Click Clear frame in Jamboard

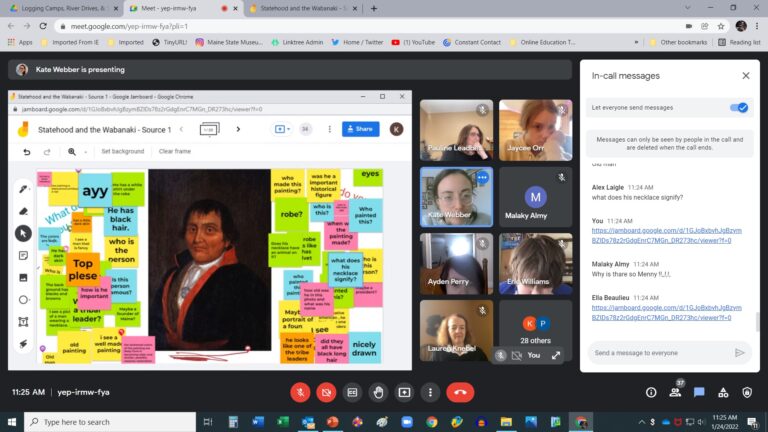click(175, 151)
